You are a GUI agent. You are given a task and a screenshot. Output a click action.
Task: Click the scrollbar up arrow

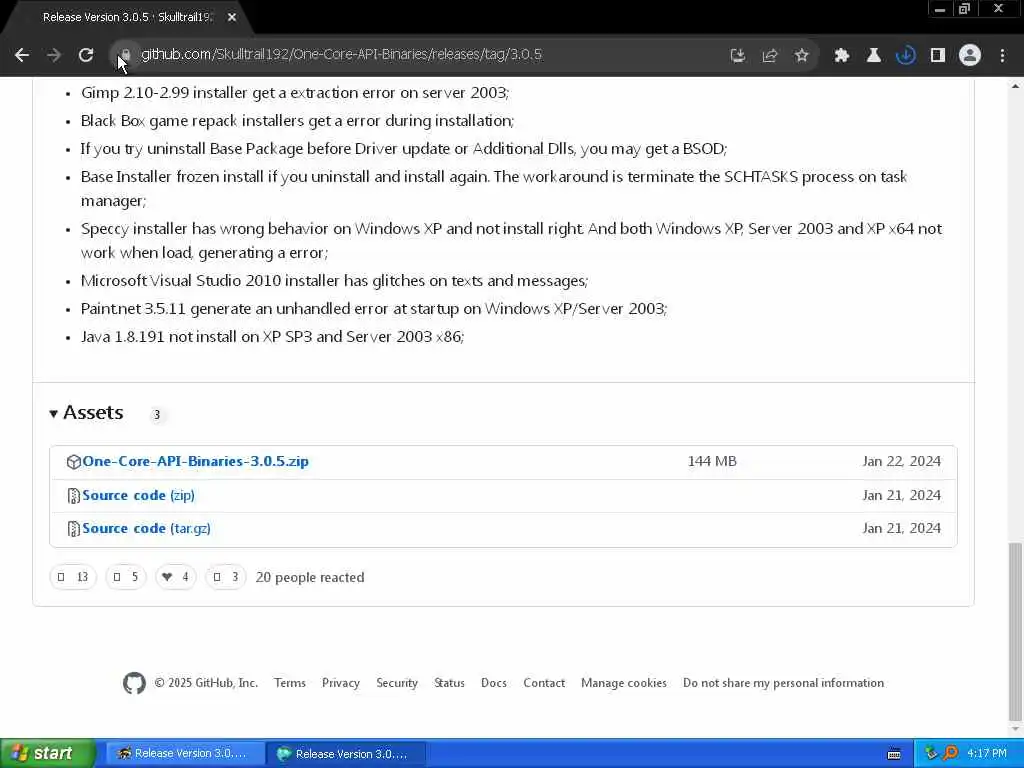1015,86
